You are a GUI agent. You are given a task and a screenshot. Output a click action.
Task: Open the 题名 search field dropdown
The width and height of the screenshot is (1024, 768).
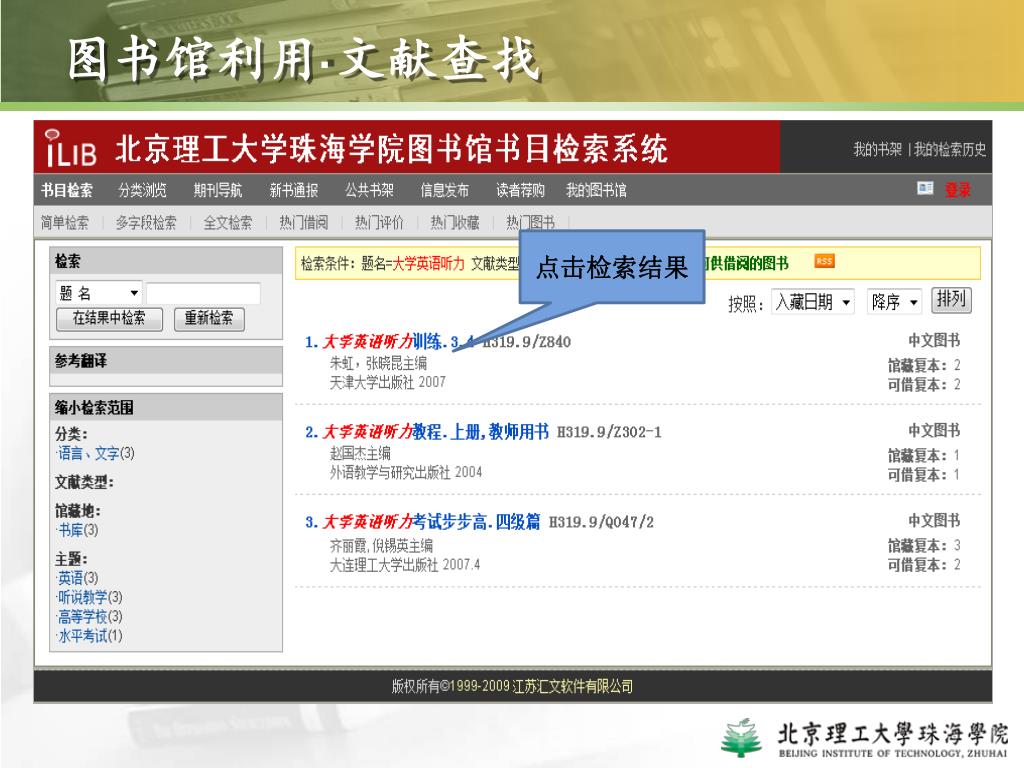[99, 293]
